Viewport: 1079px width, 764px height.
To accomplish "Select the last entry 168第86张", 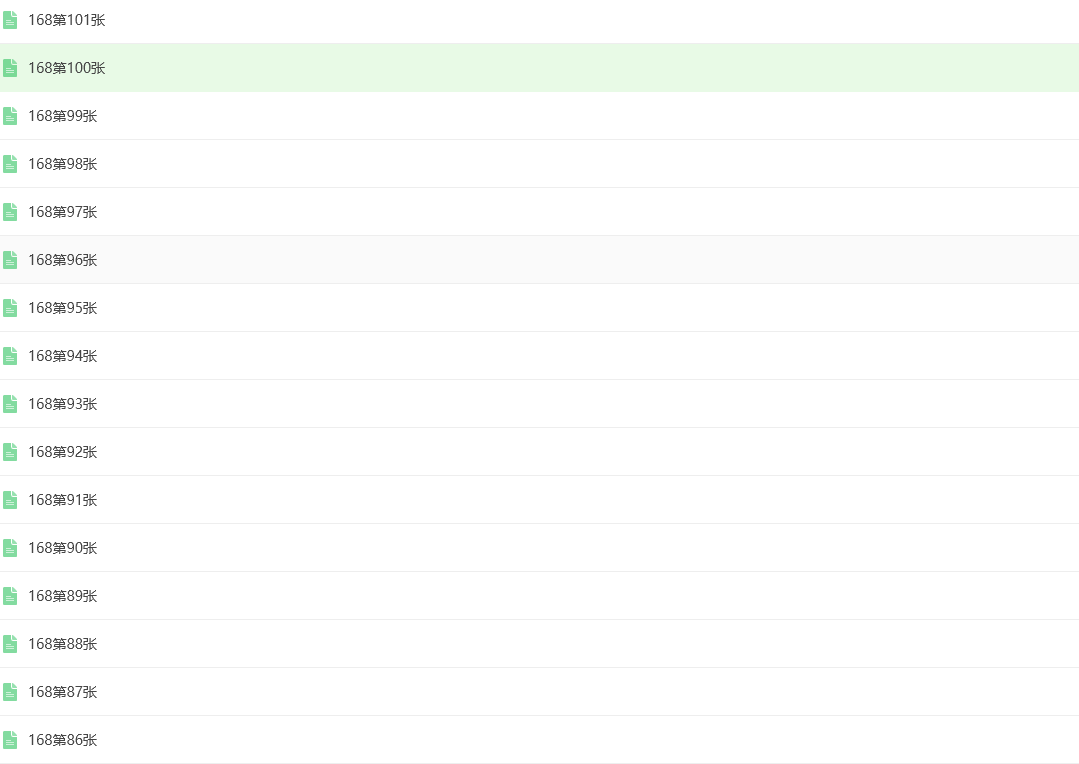I will point(63,740).
